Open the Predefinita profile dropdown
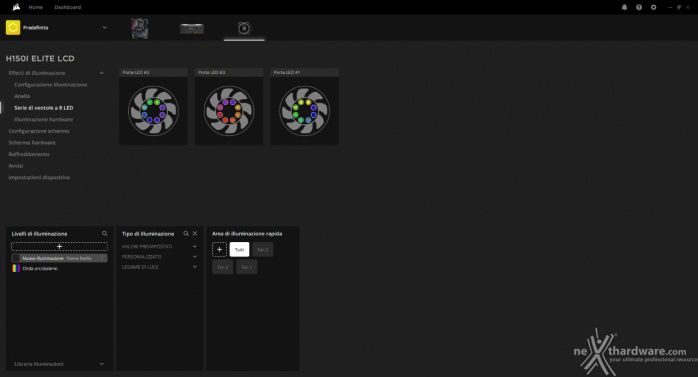Image resolution: width=698 pixels, height=377 pixels. tap(104, 28)
